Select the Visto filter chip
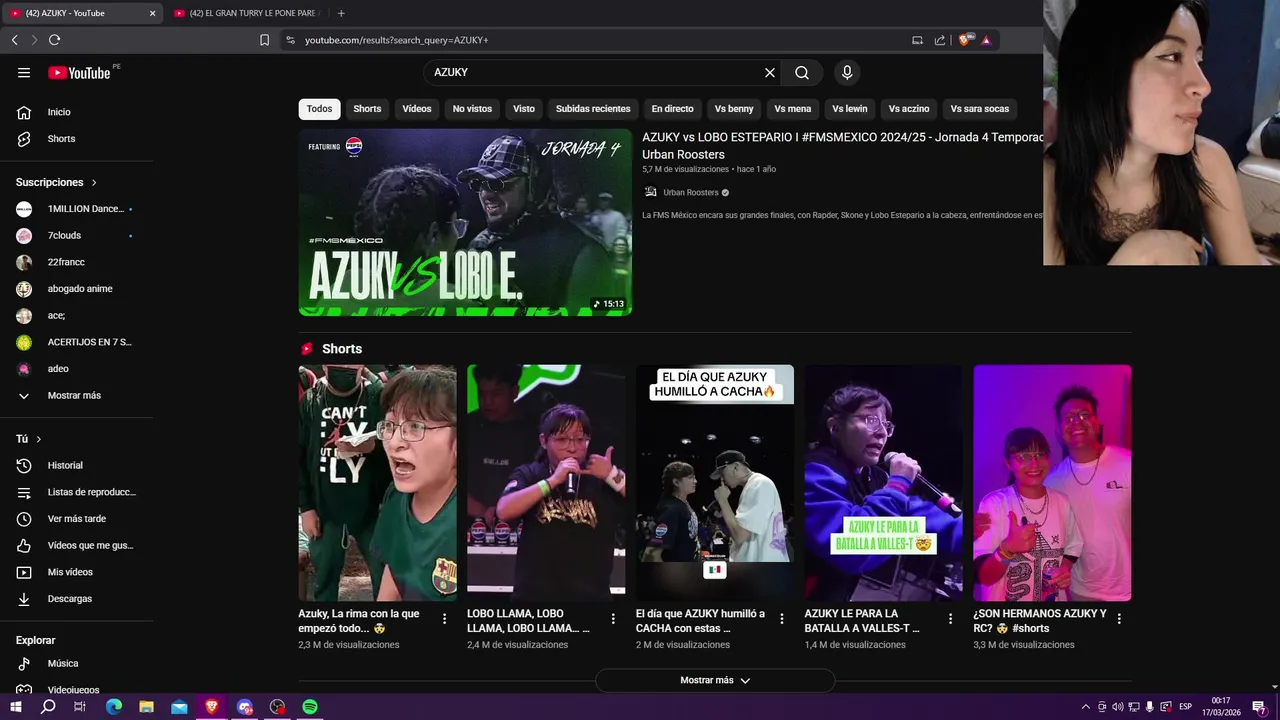The image size is (1280, 720). pyautogui.click(x=524, y=109)
